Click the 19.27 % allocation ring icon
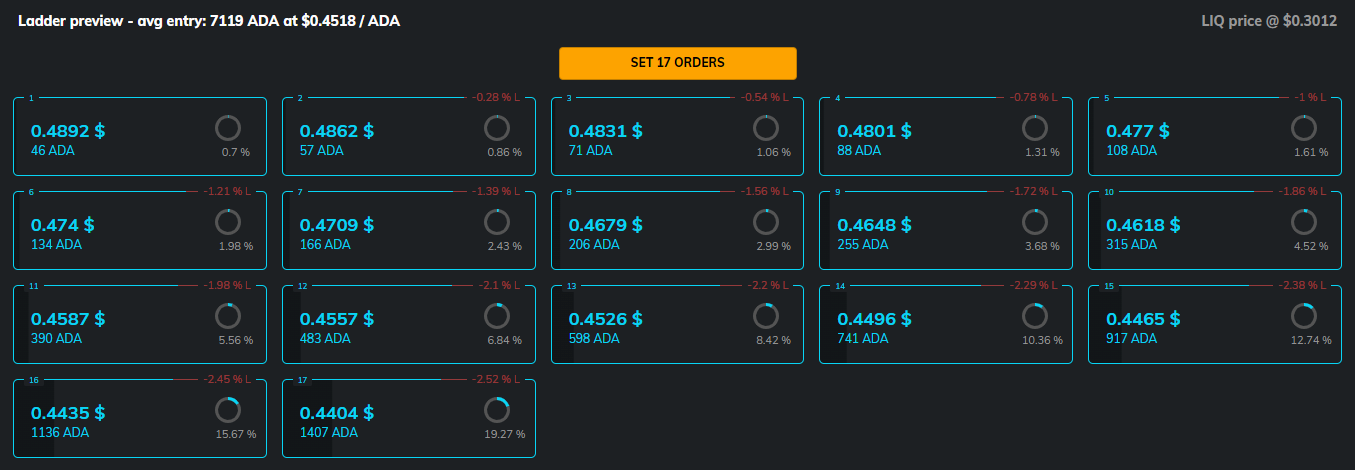The image size is (1355, 470). [x=496, y=410]
